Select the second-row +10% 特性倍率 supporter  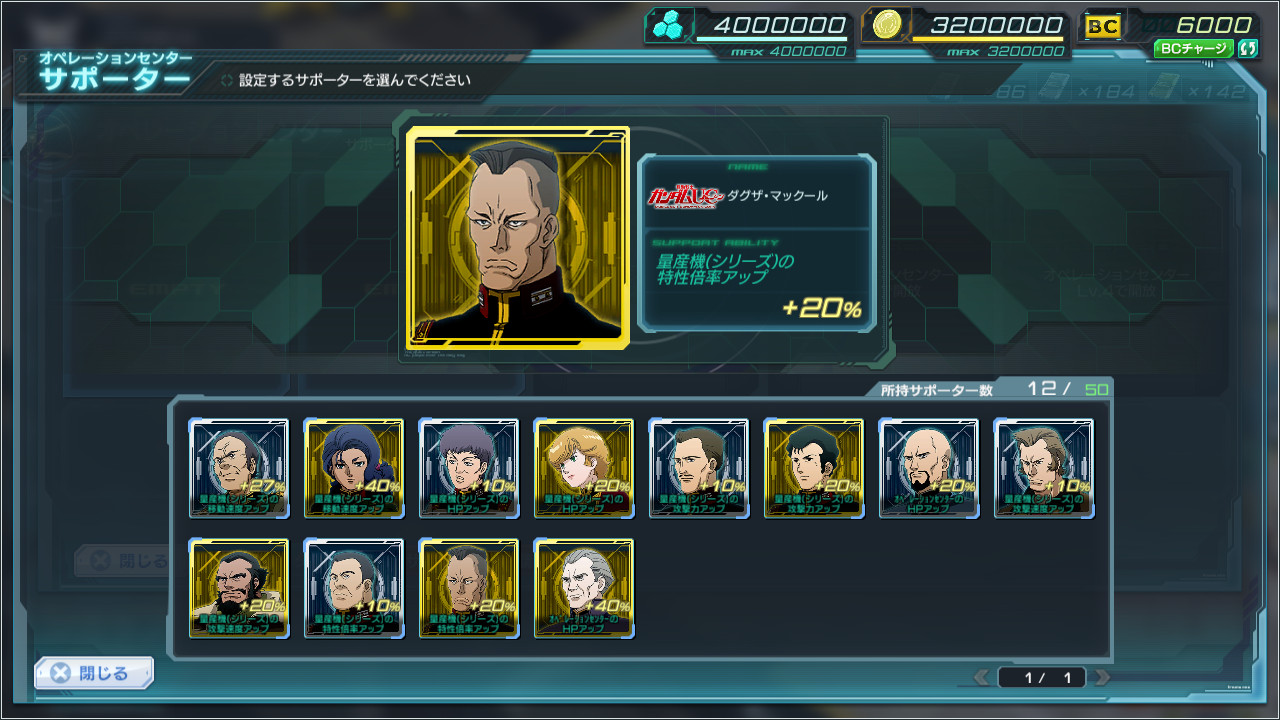[x=354, y=588]
